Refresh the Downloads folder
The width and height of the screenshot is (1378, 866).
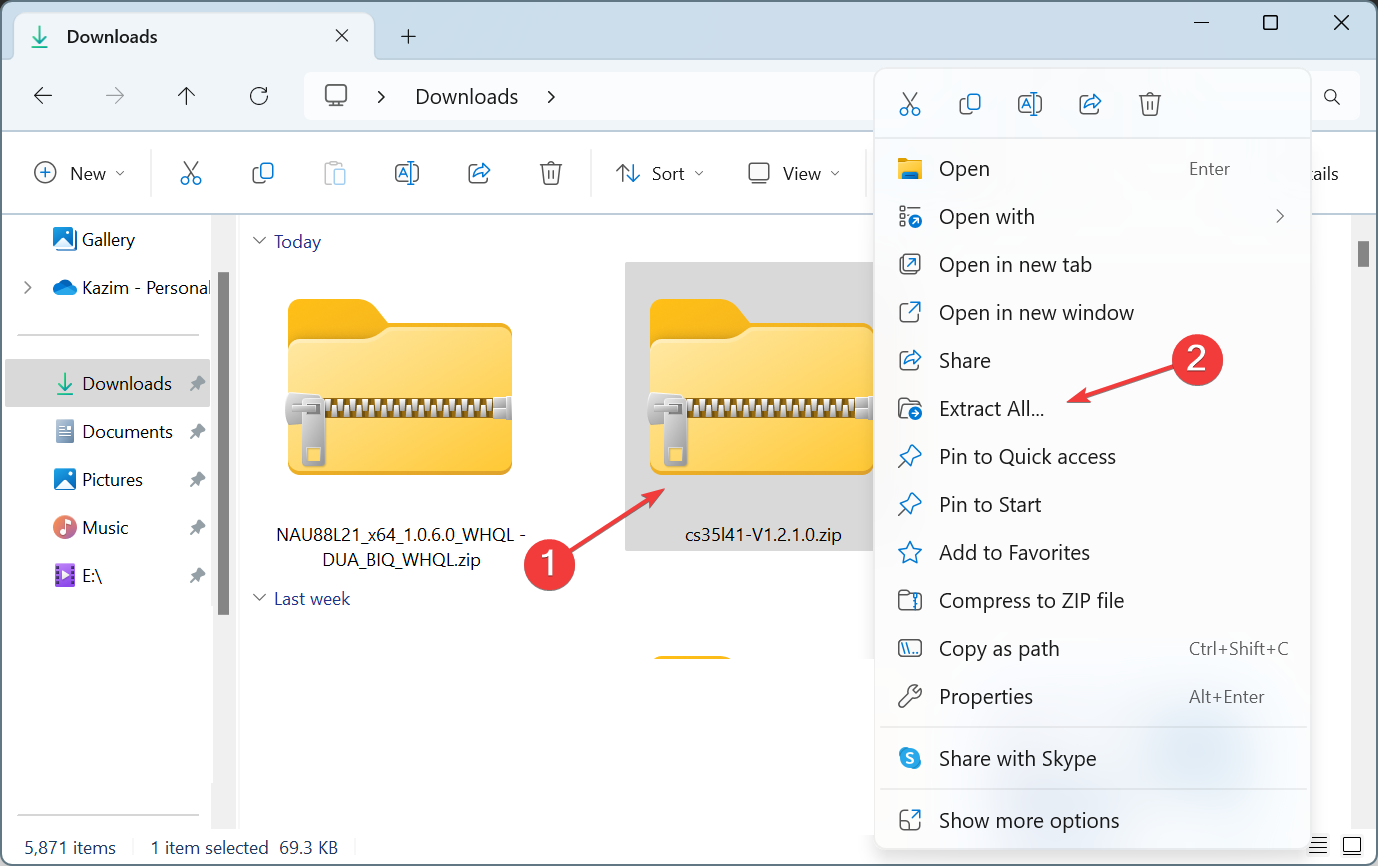(x=259, y=96)
